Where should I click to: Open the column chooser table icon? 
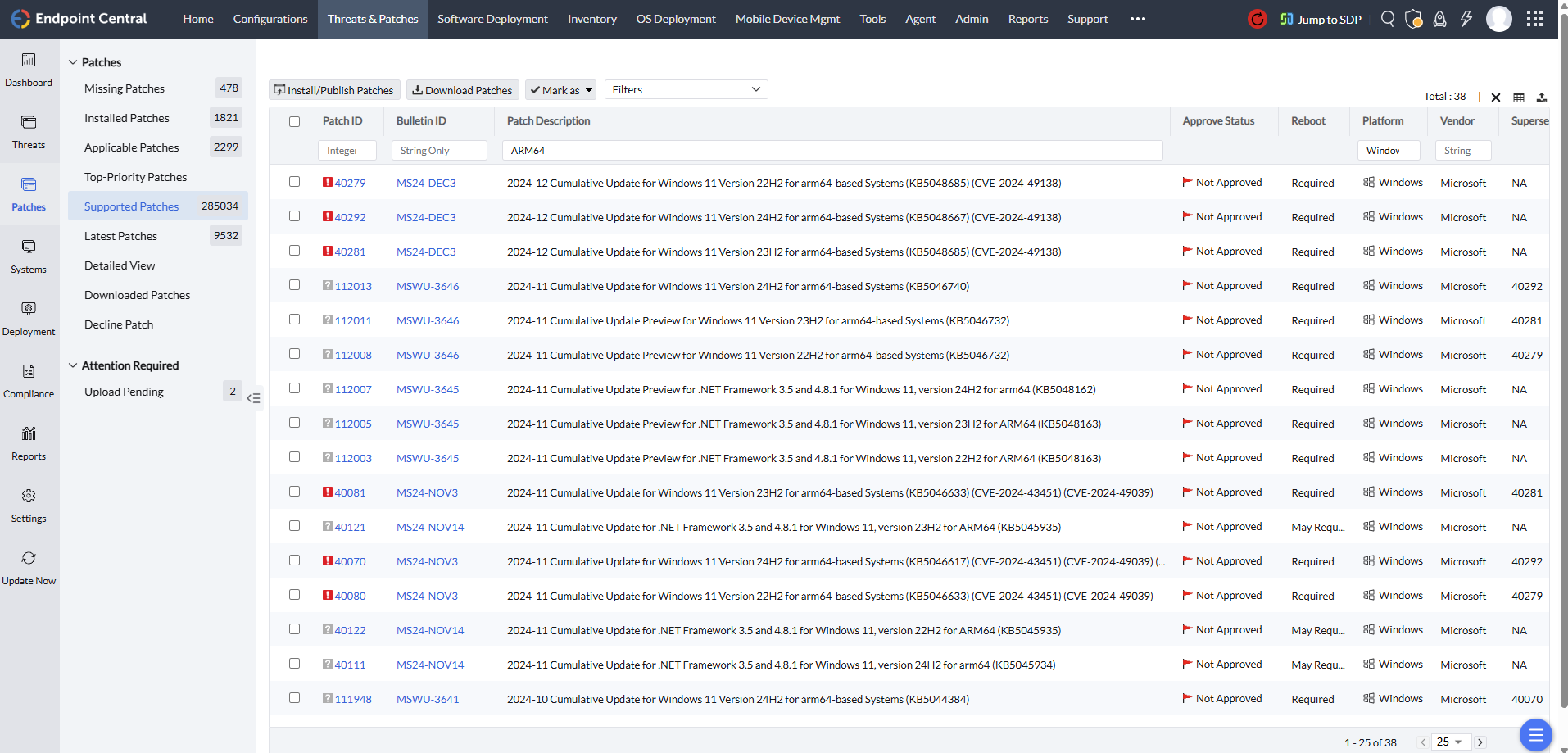pos(1519,98)
